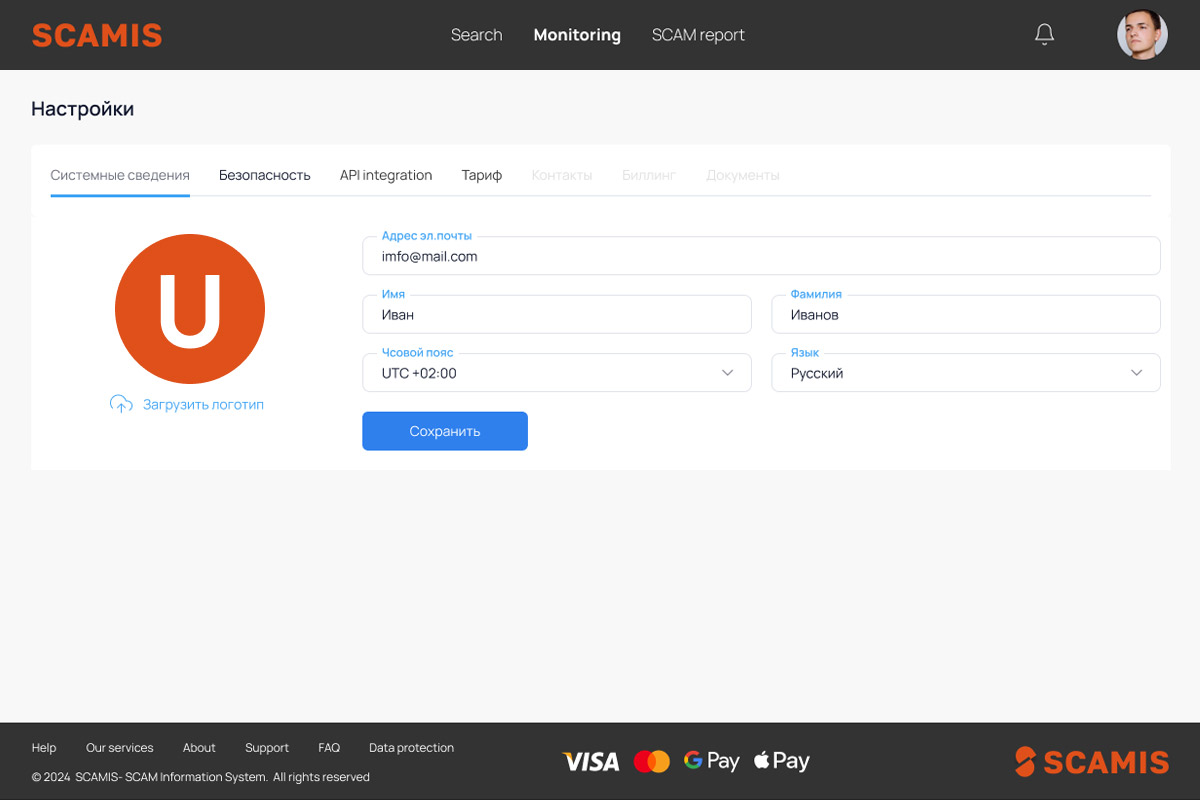Viewport: 1200px width, 800px height.
Task: Click the Google Pay icon
Action: [x=711, y=761]
